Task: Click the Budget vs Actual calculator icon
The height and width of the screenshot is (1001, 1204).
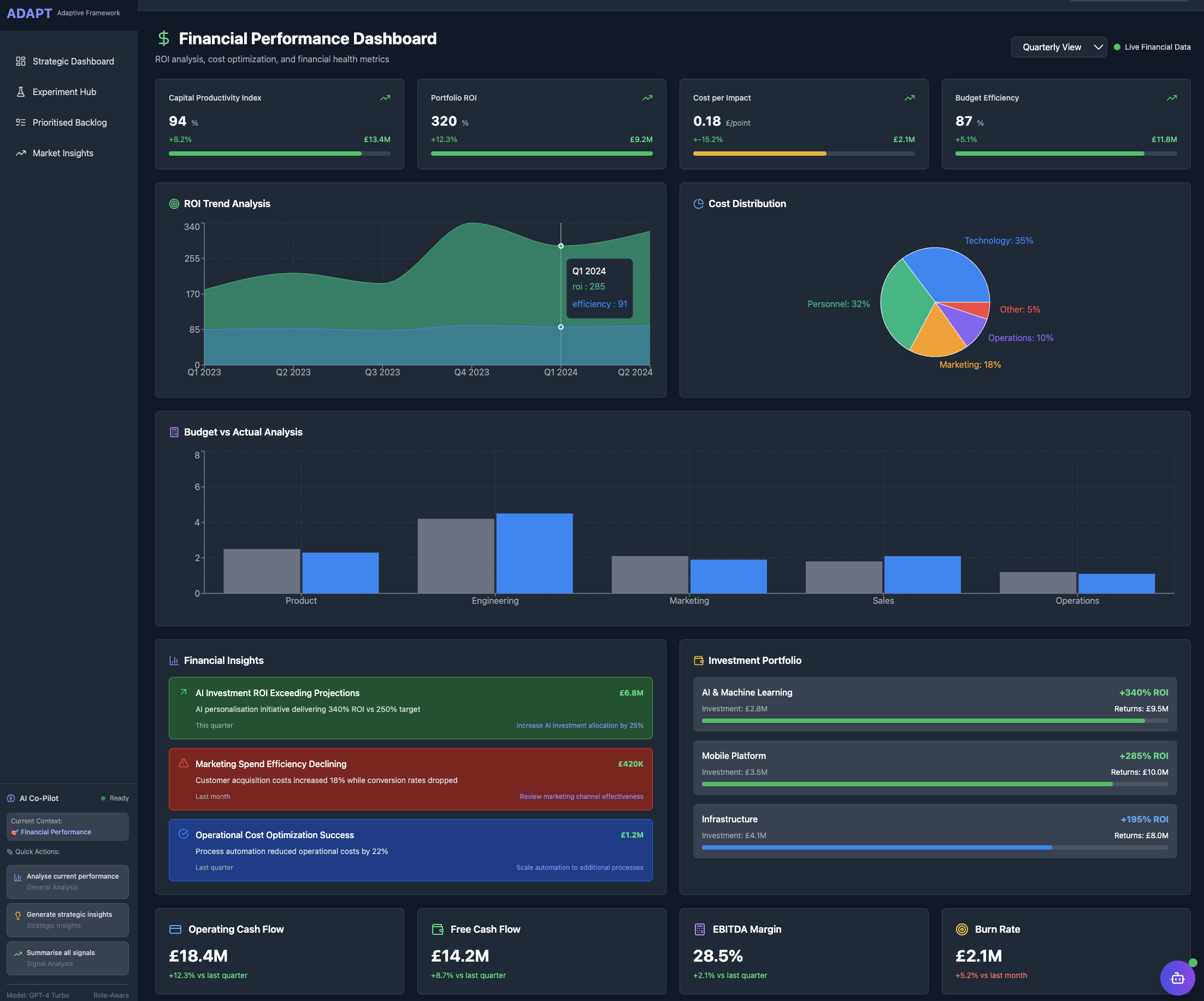Action: [174, 432]
